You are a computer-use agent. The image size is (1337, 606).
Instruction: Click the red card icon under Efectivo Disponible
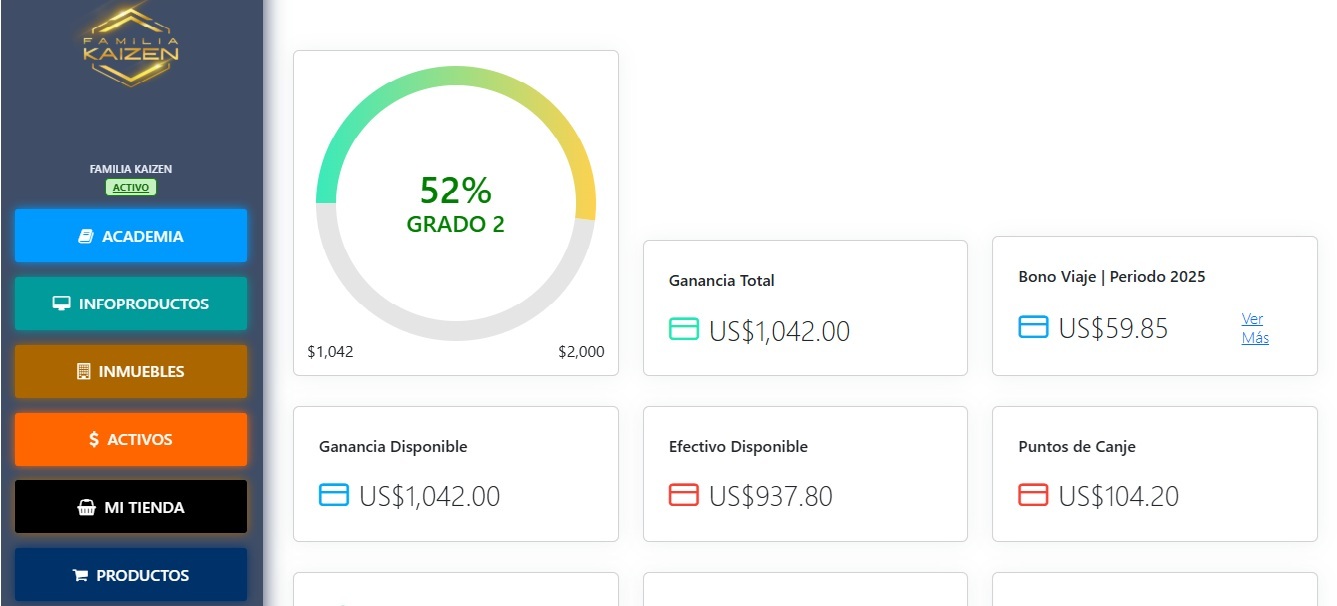point(684,495)
